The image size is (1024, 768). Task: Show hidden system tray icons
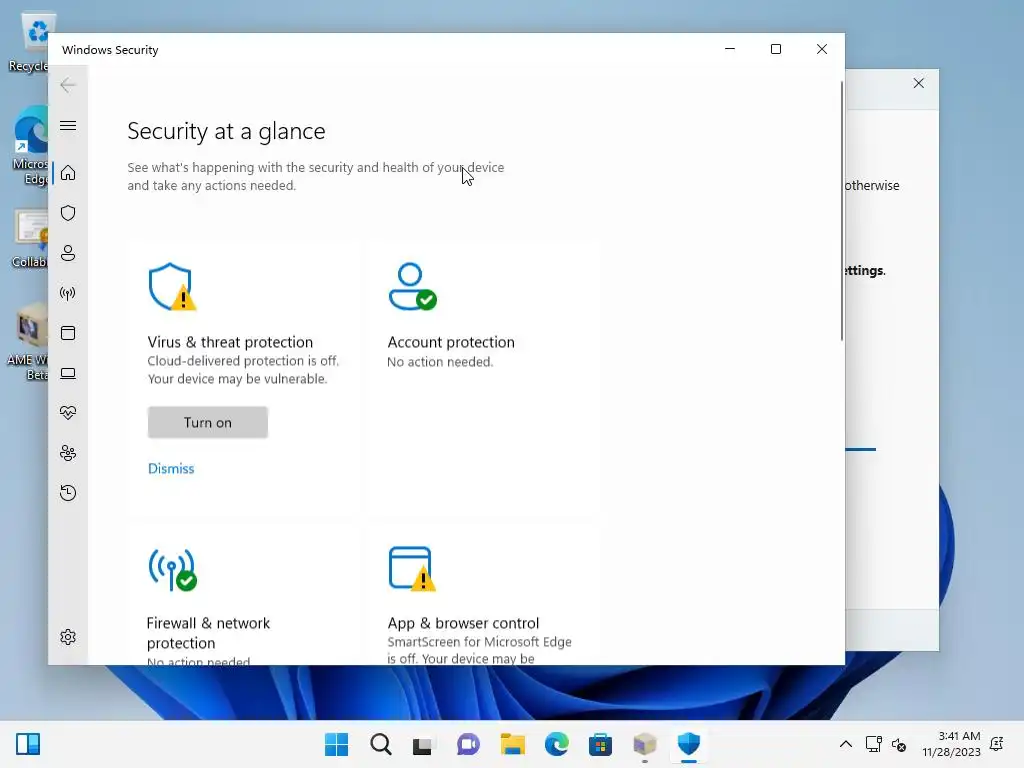(x=846, y=744)
